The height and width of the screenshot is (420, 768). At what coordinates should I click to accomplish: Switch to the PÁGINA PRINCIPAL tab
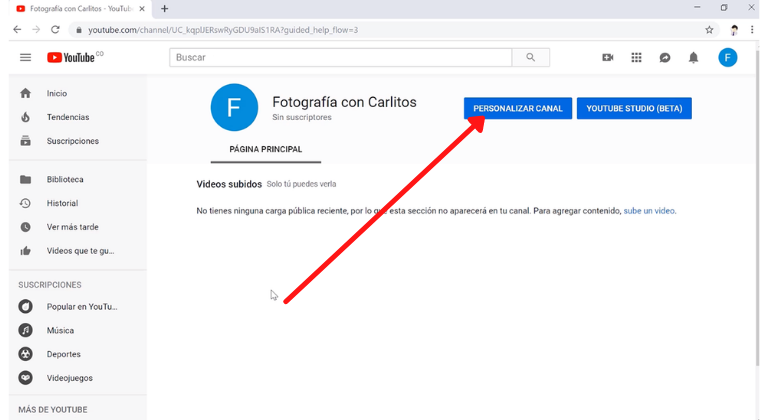tap(266, 149)
